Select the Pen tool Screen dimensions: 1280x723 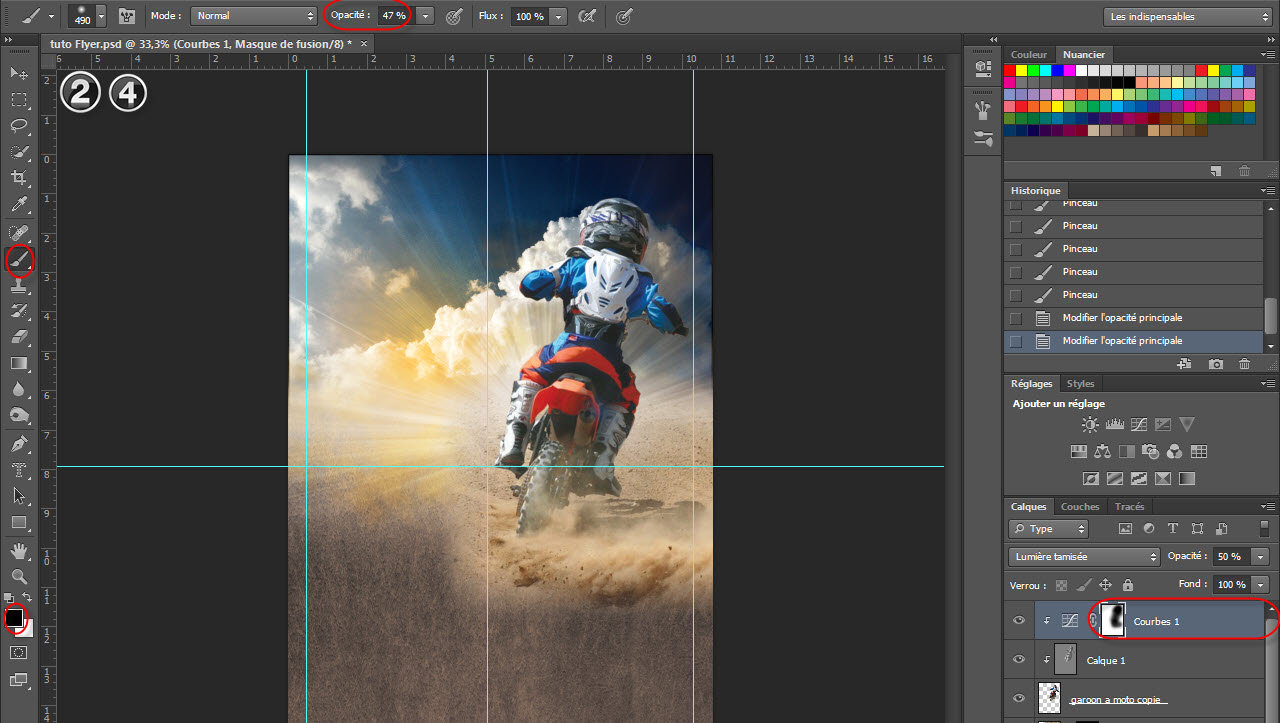pos(19,443)
